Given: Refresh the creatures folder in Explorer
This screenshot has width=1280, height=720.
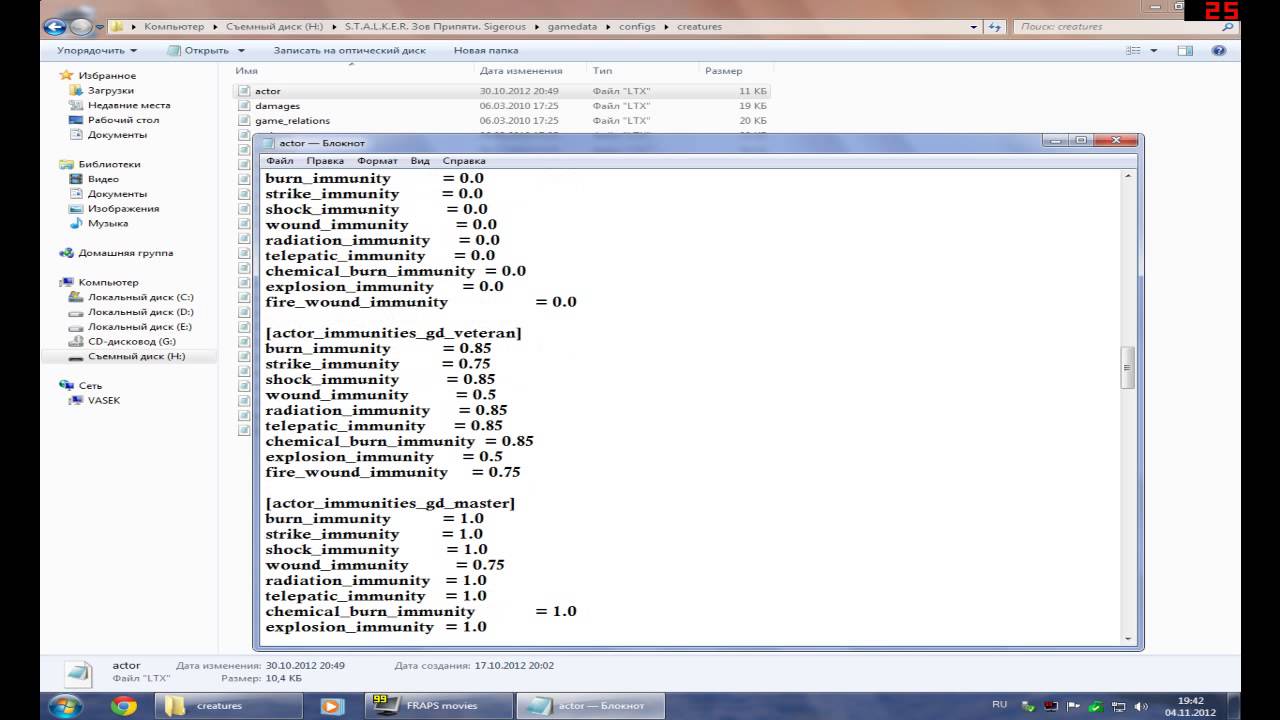Looking at the screenshot, I should [994, 27].
